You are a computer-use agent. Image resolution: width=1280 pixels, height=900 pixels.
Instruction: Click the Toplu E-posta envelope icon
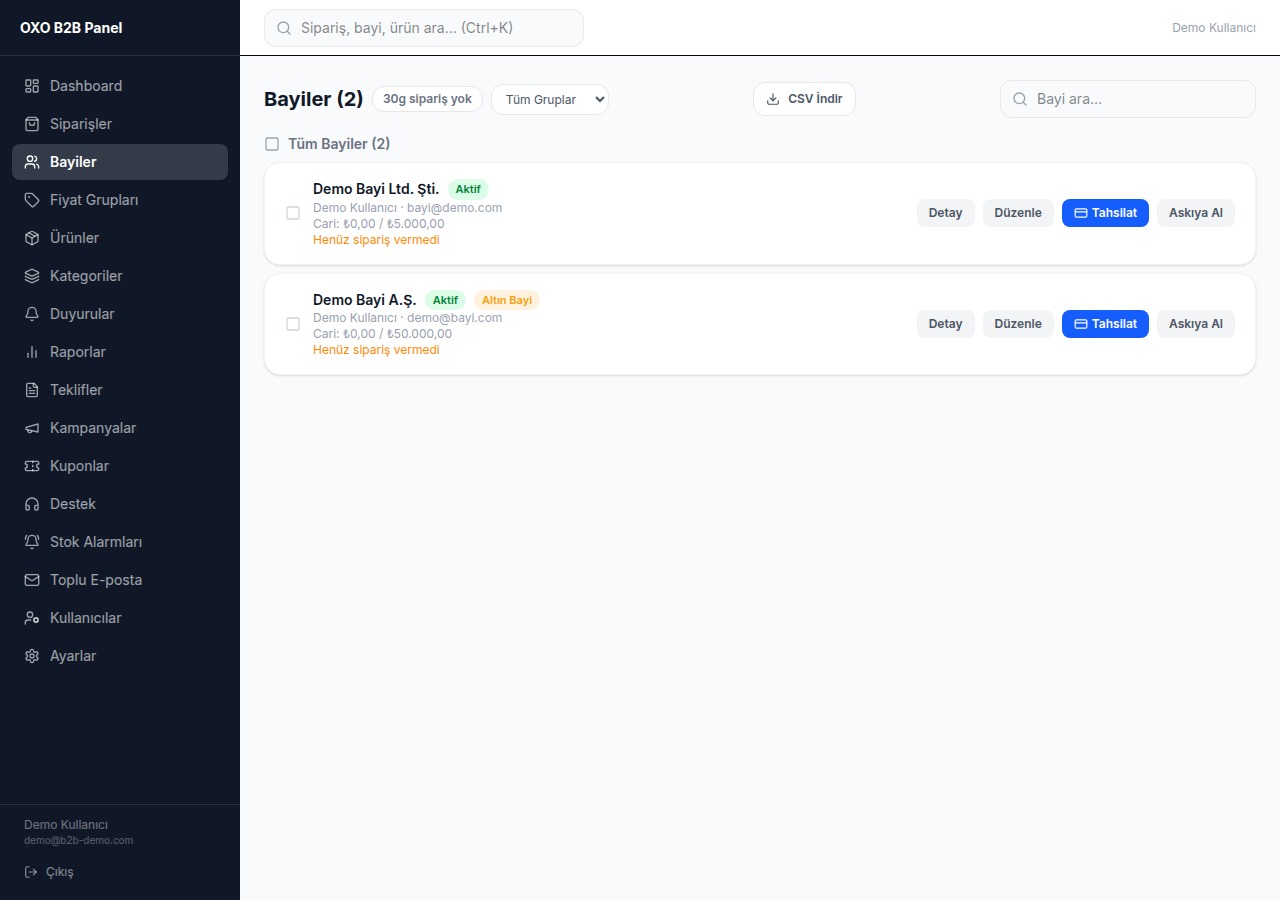pos(32,580)
